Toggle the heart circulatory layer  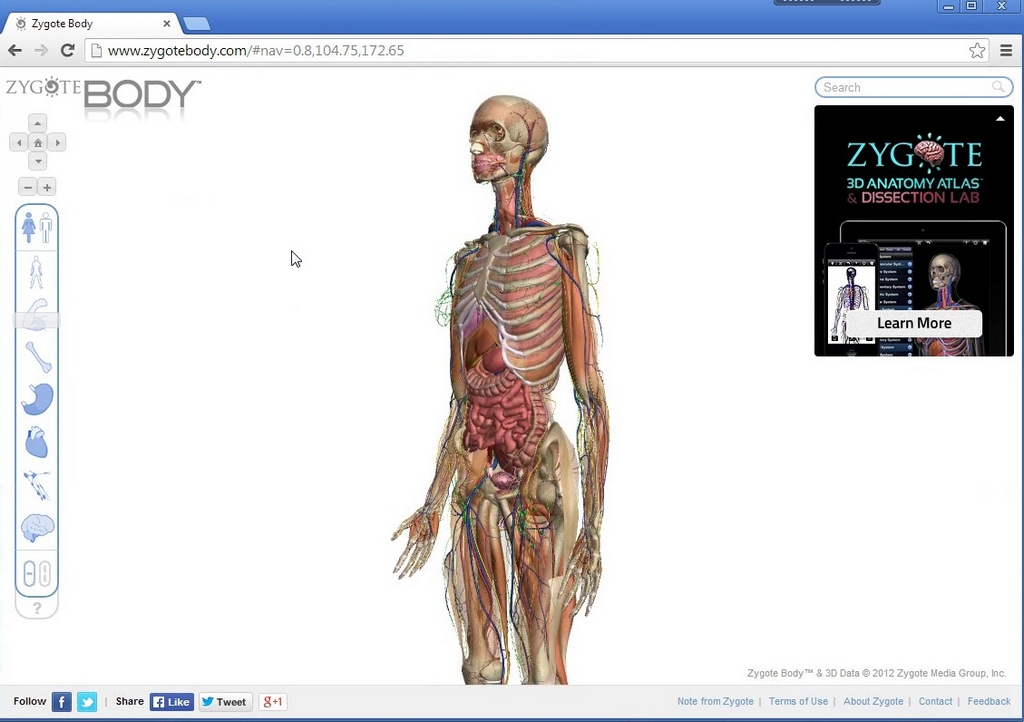[x=37, y=442]
